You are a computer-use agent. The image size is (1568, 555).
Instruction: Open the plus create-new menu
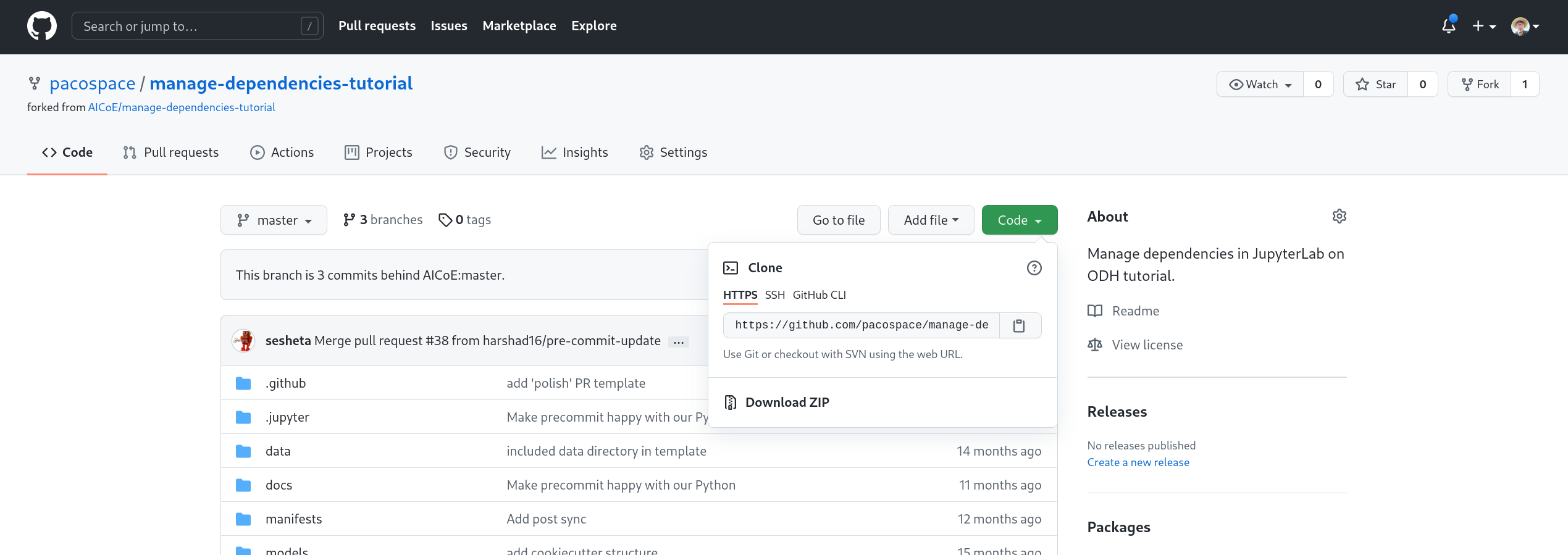(1483, 26)
